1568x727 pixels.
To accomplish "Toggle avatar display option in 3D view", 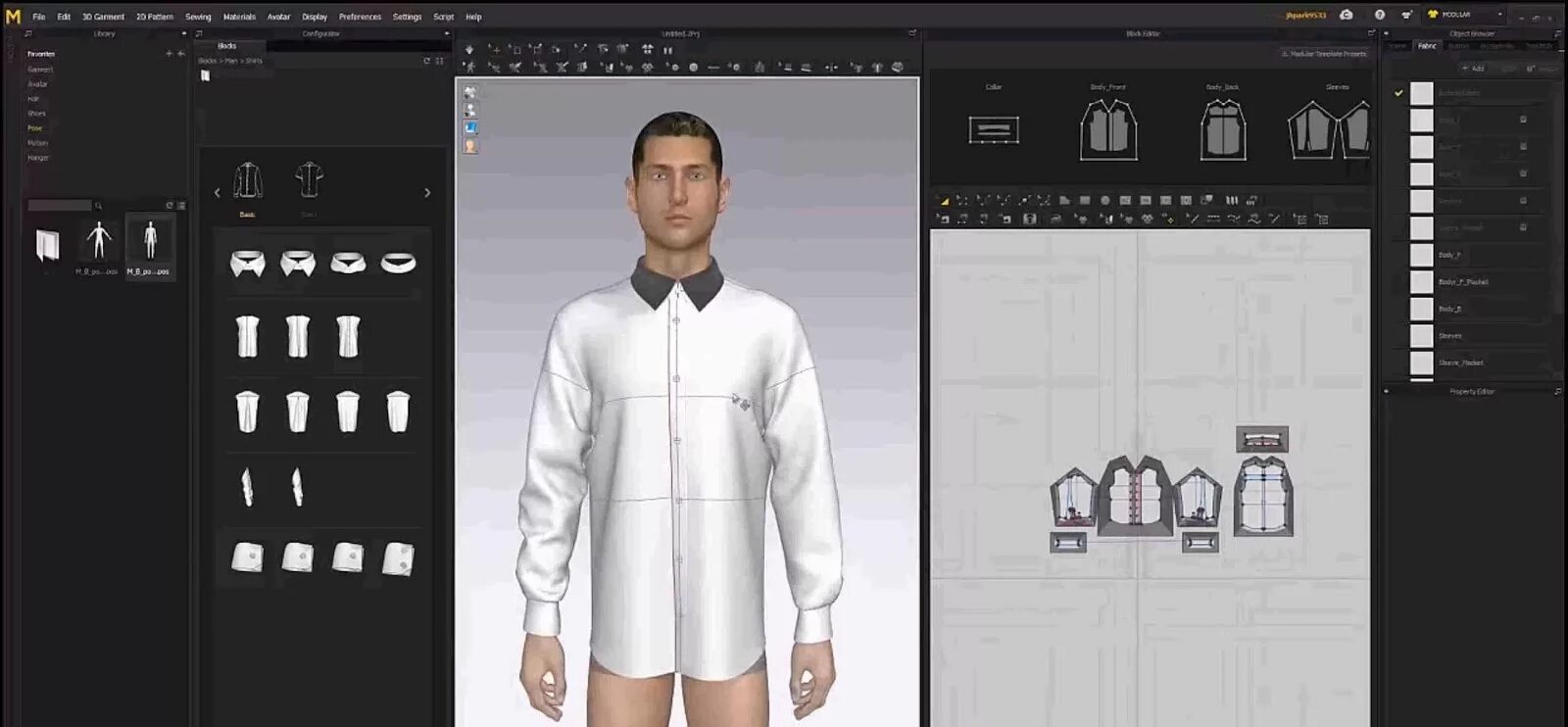I will pos(470,111).
